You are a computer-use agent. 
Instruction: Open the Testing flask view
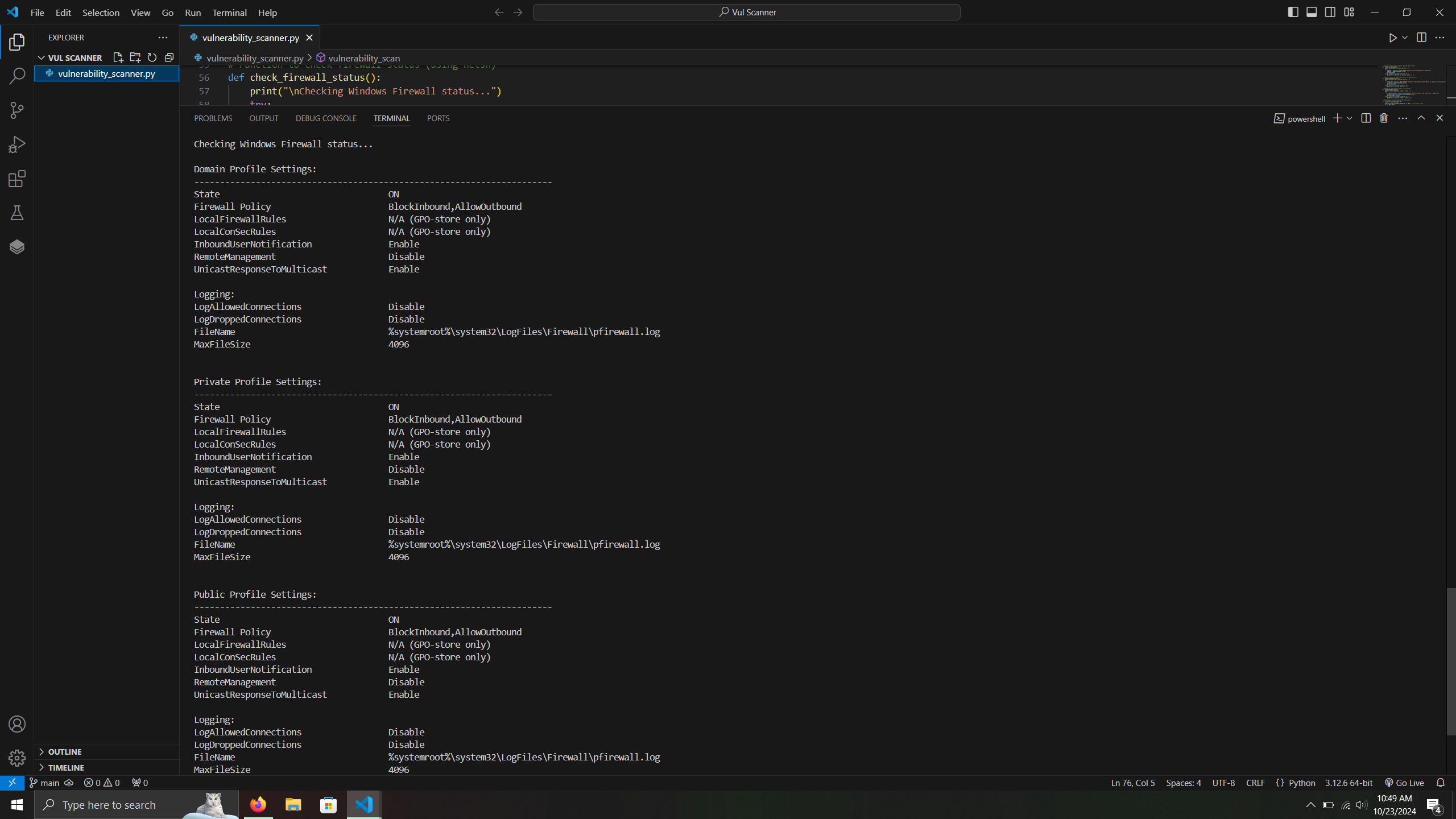click(x=17, y=213)
